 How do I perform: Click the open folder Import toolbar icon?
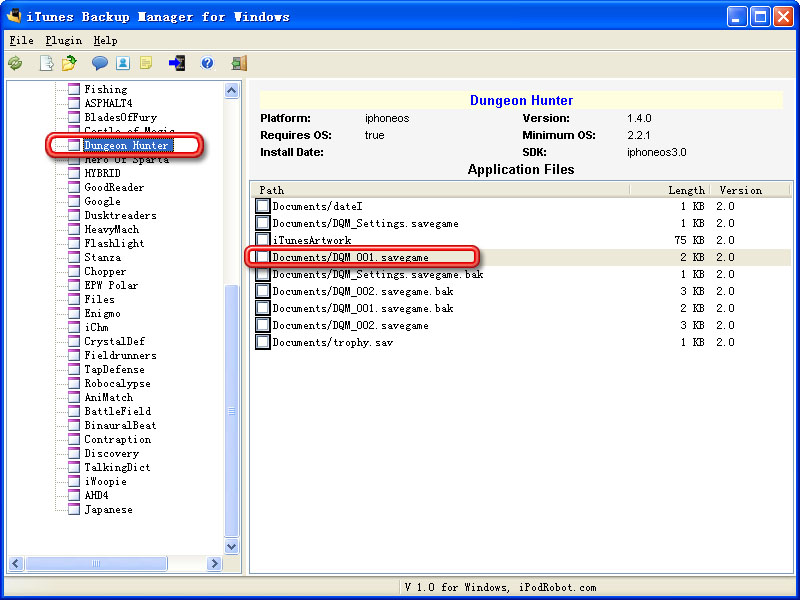point(69,63)
